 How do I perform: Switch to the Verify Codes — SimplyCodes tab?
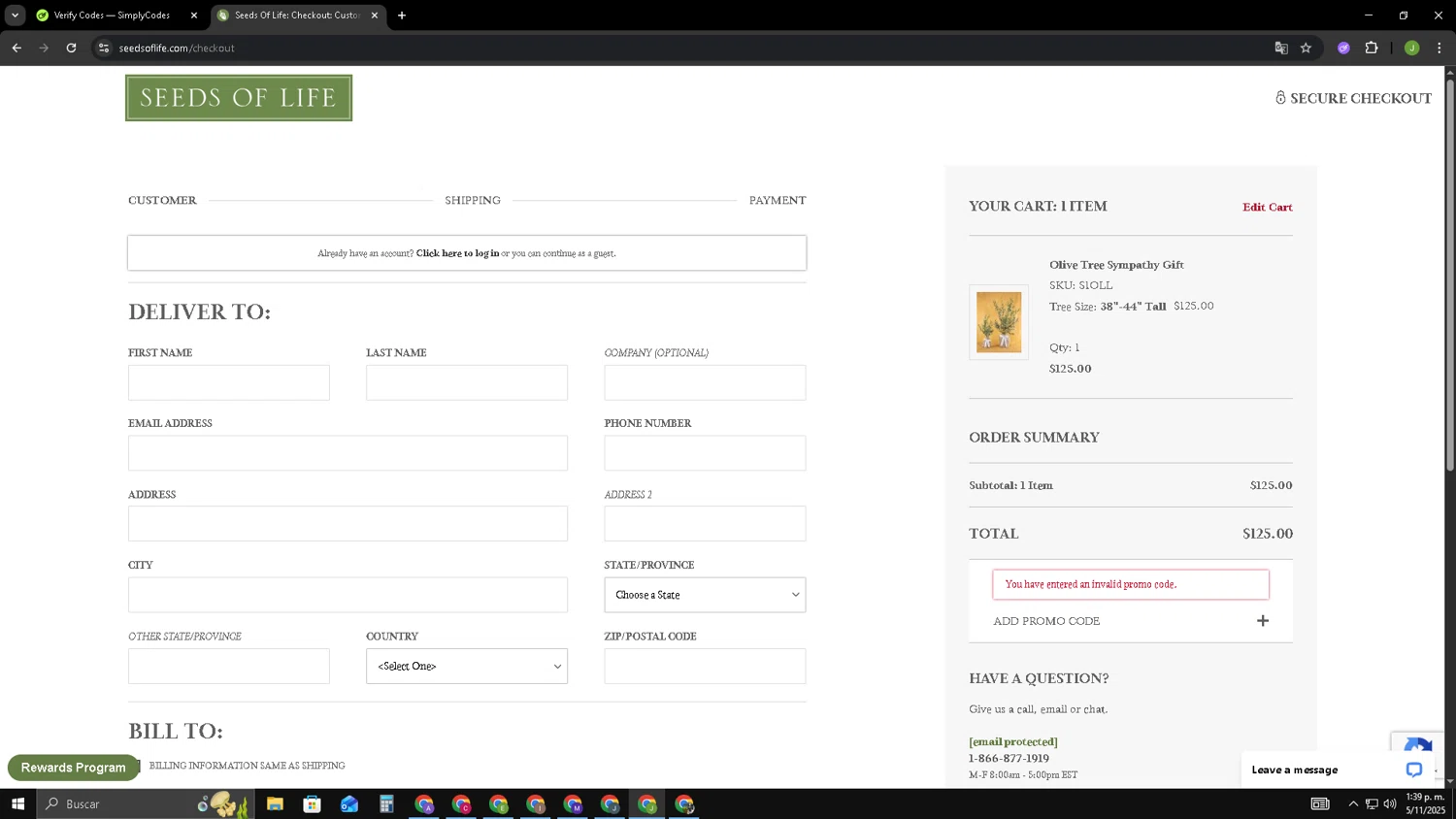pyautogui.click(x=112, y=16)
